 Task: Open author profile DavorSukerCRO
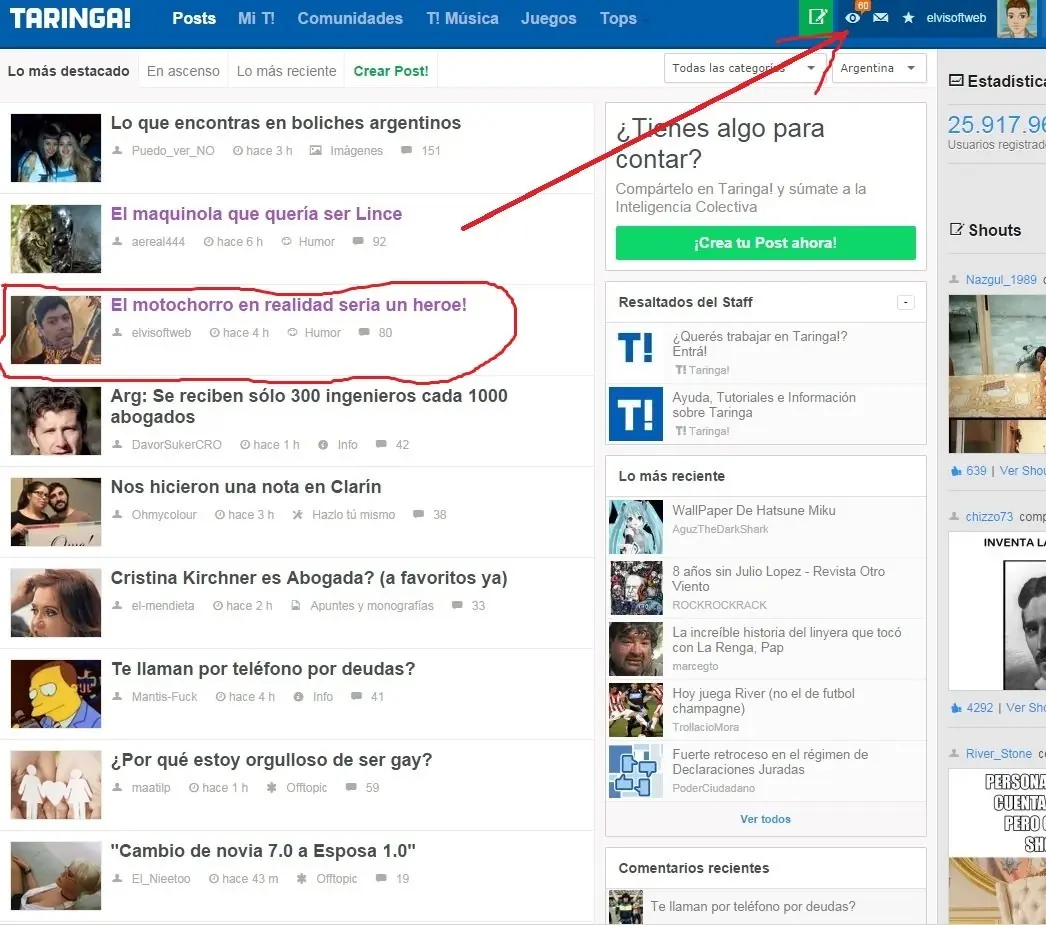[176, 445]
